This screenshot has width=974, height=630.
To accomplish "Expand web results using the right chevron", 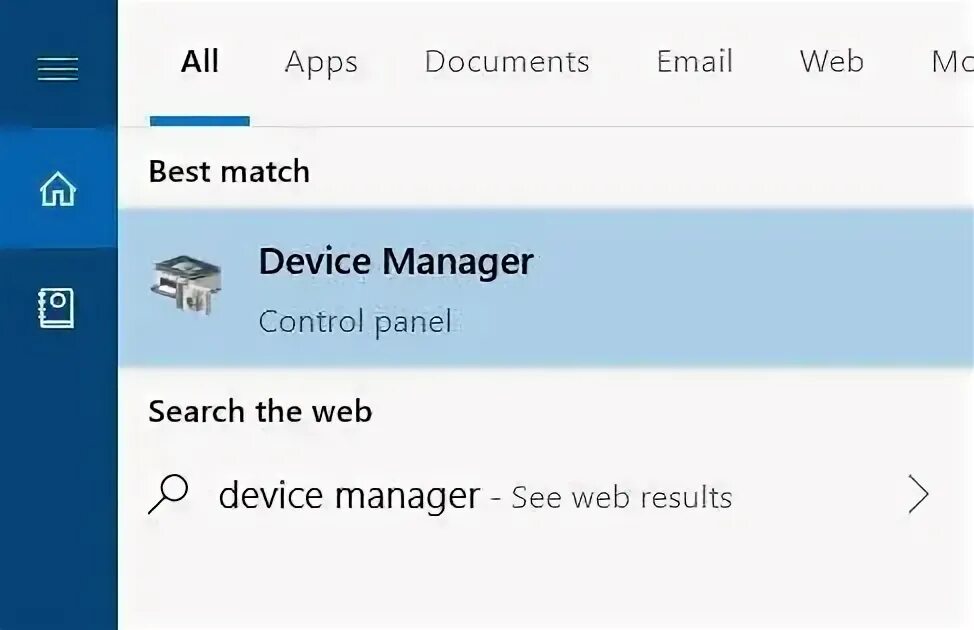I will coord(918,495).
